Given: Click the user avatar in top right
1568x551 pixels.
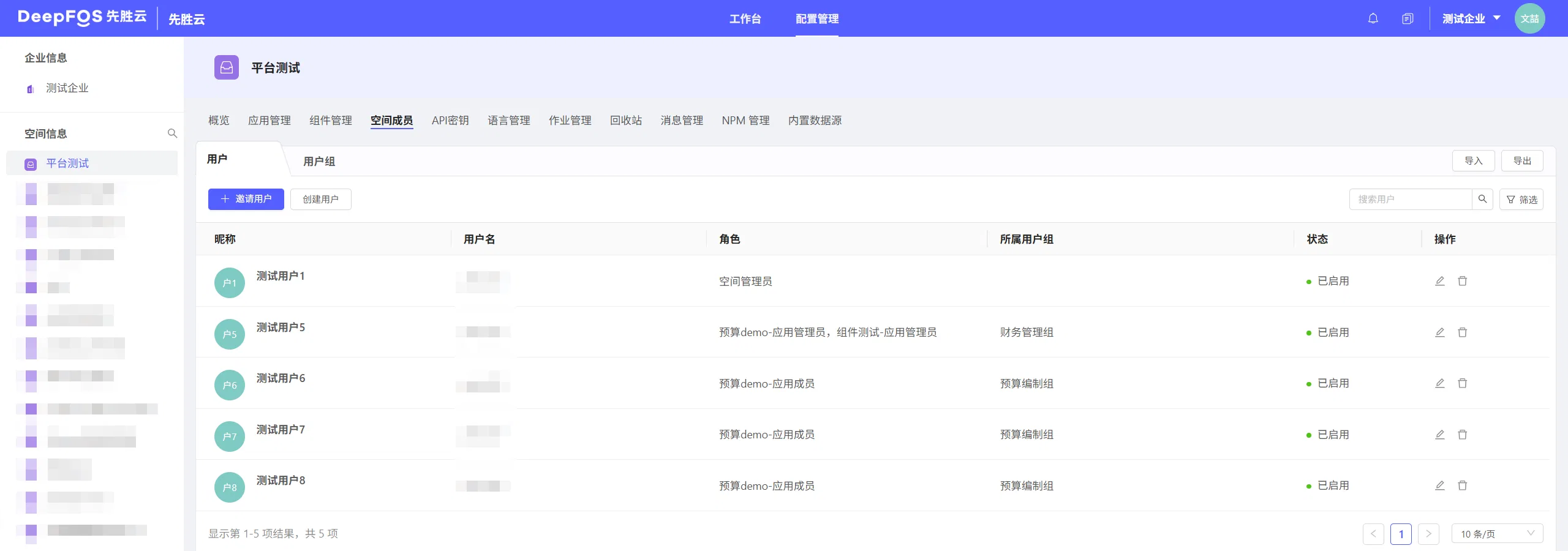Looking at the screenshot, I should (1529, 18).
